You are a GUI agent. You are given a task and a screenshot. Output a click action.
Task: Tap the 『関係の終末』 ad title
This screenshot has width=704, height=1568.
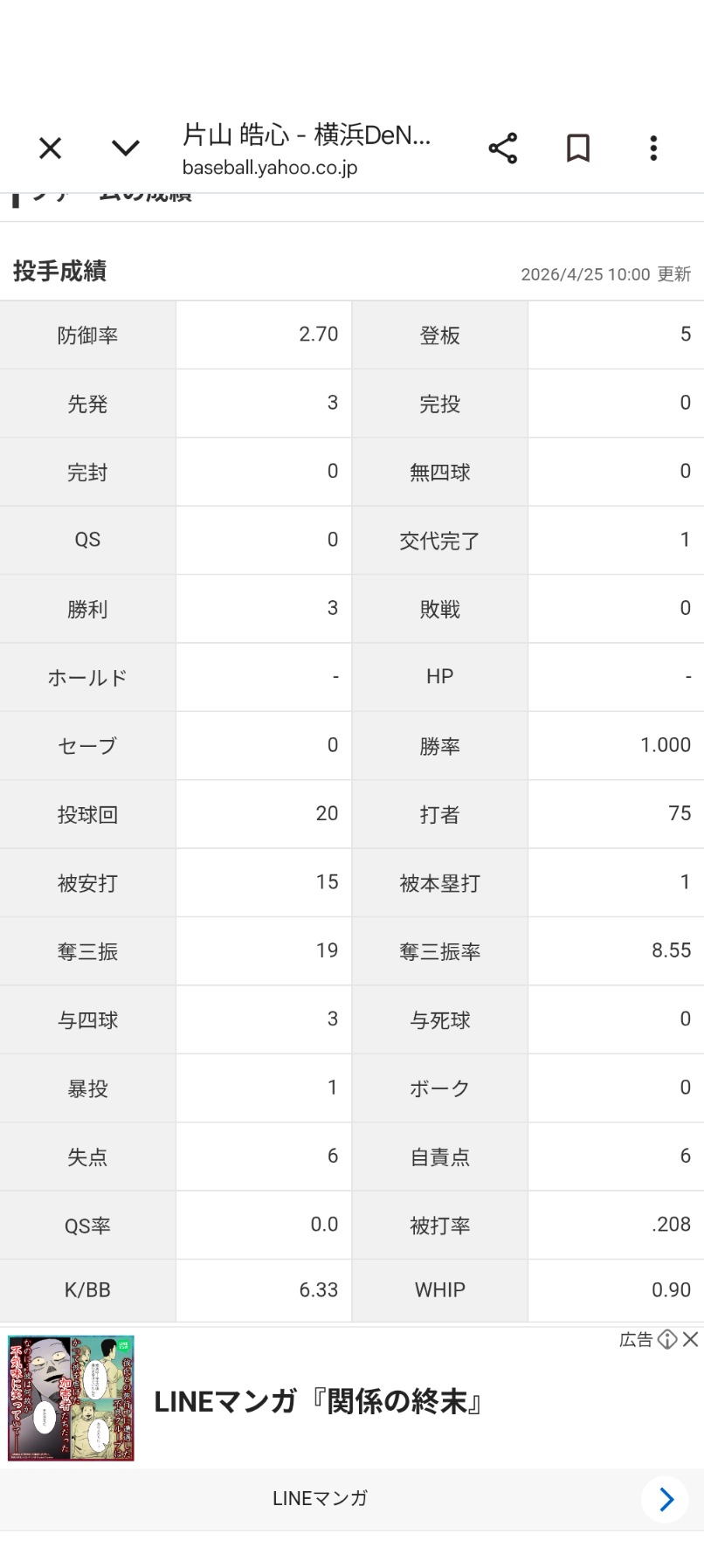pyautogui.click(x=319, y=1402)
